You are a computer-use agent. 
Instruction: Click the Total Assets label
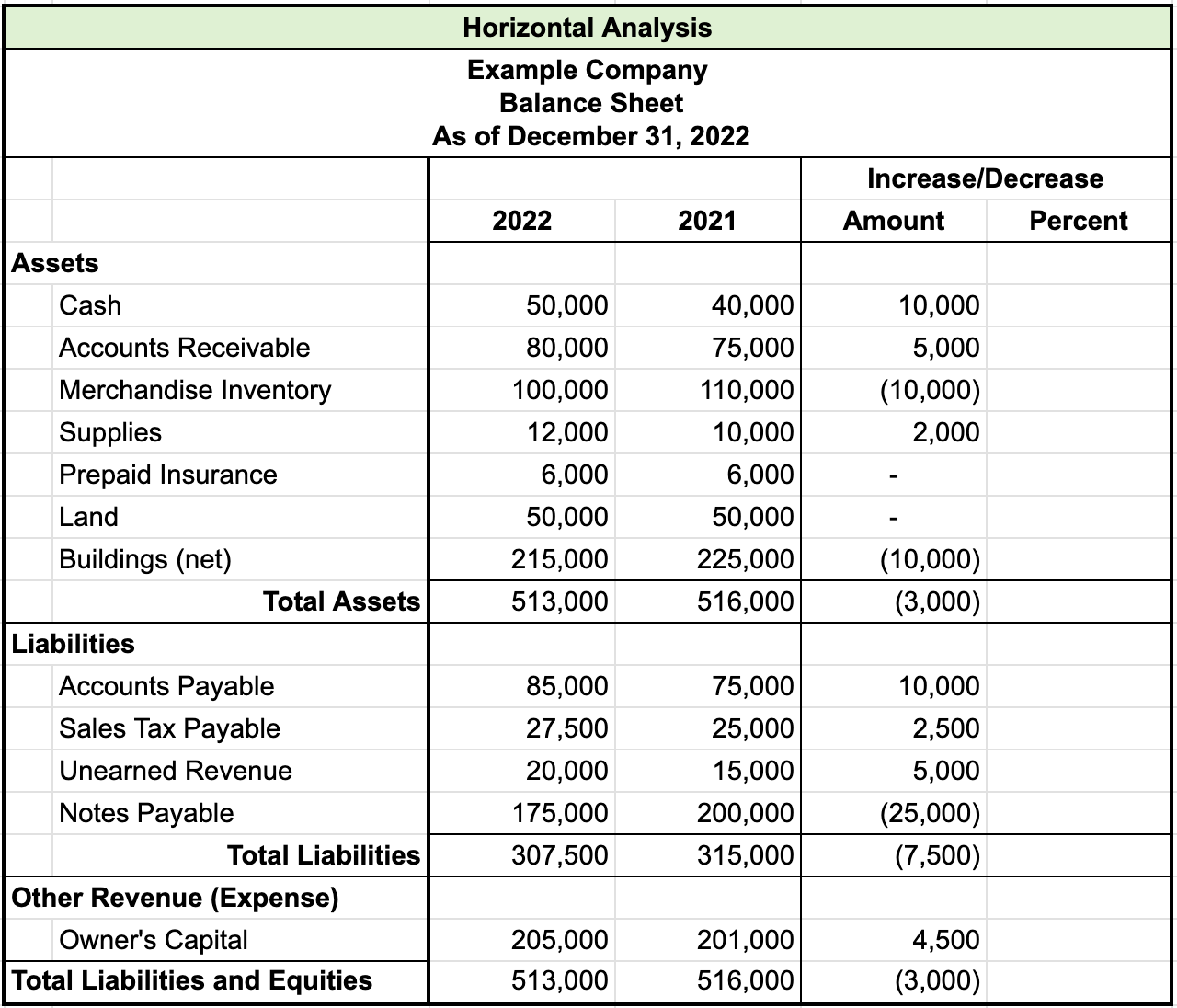341,601
